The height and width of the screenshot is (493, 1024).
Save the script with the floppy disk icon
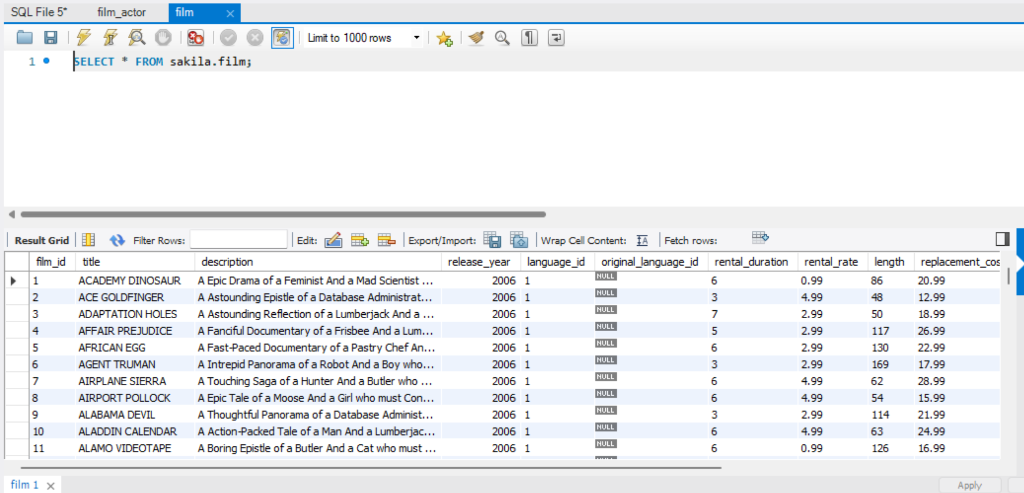click(x=50, y=38)
